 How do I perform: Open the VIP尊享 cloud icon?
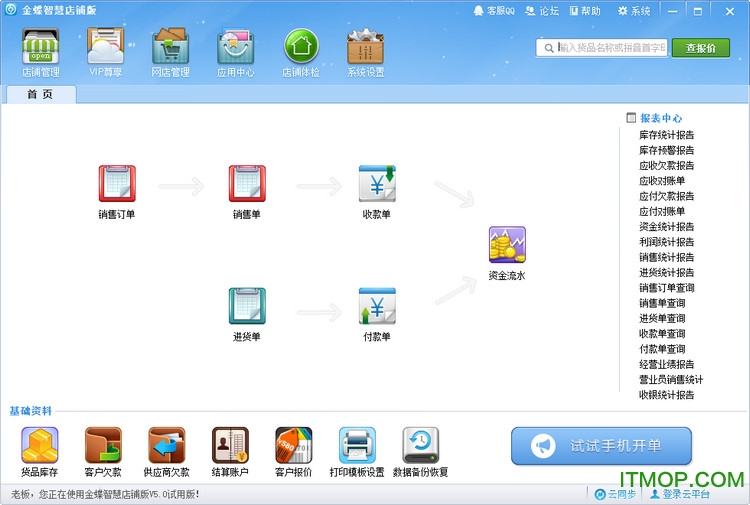(106, 46)
